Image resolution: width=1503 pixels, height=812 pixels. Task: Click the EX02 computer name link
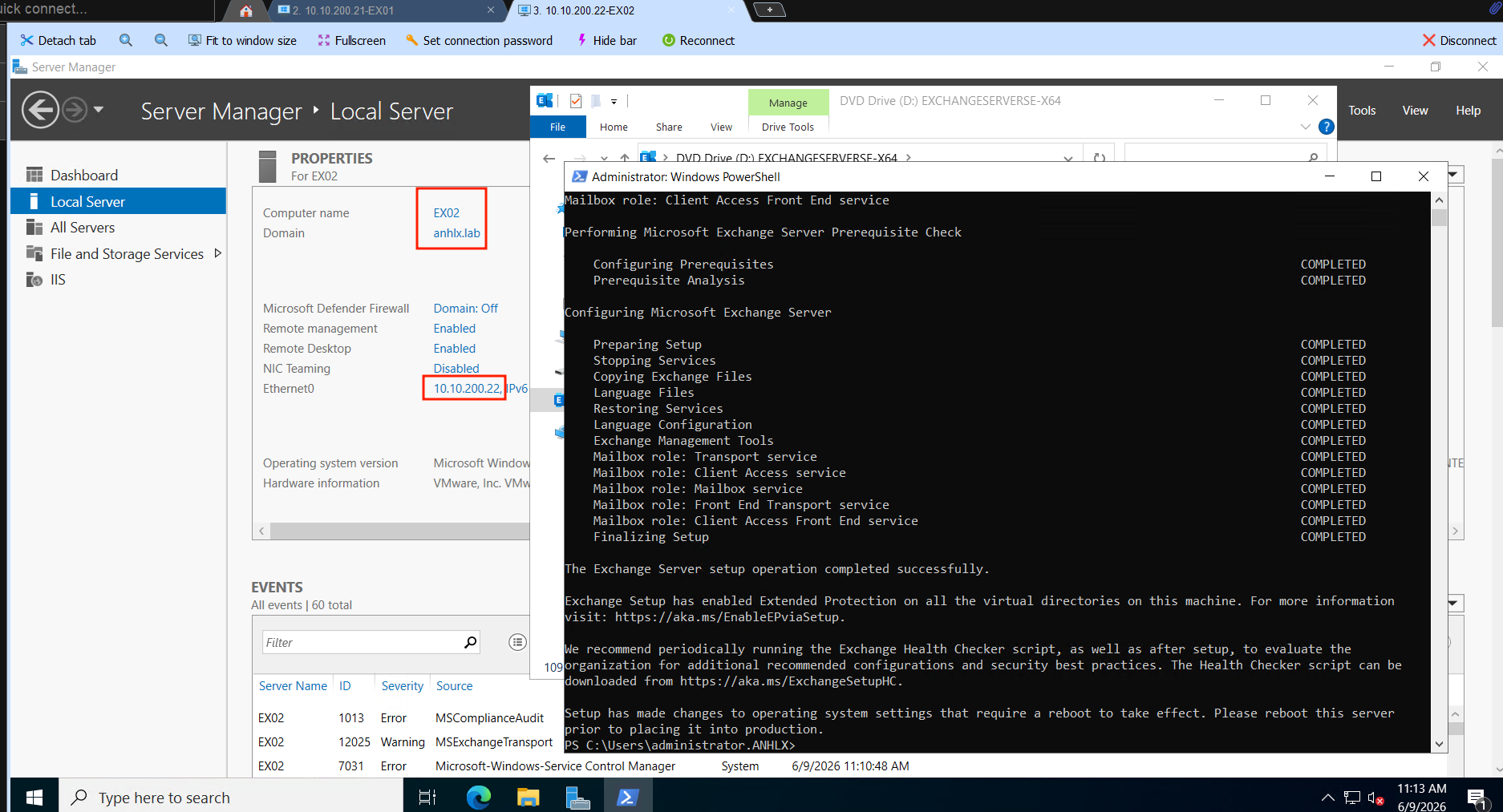click(447, 213)
